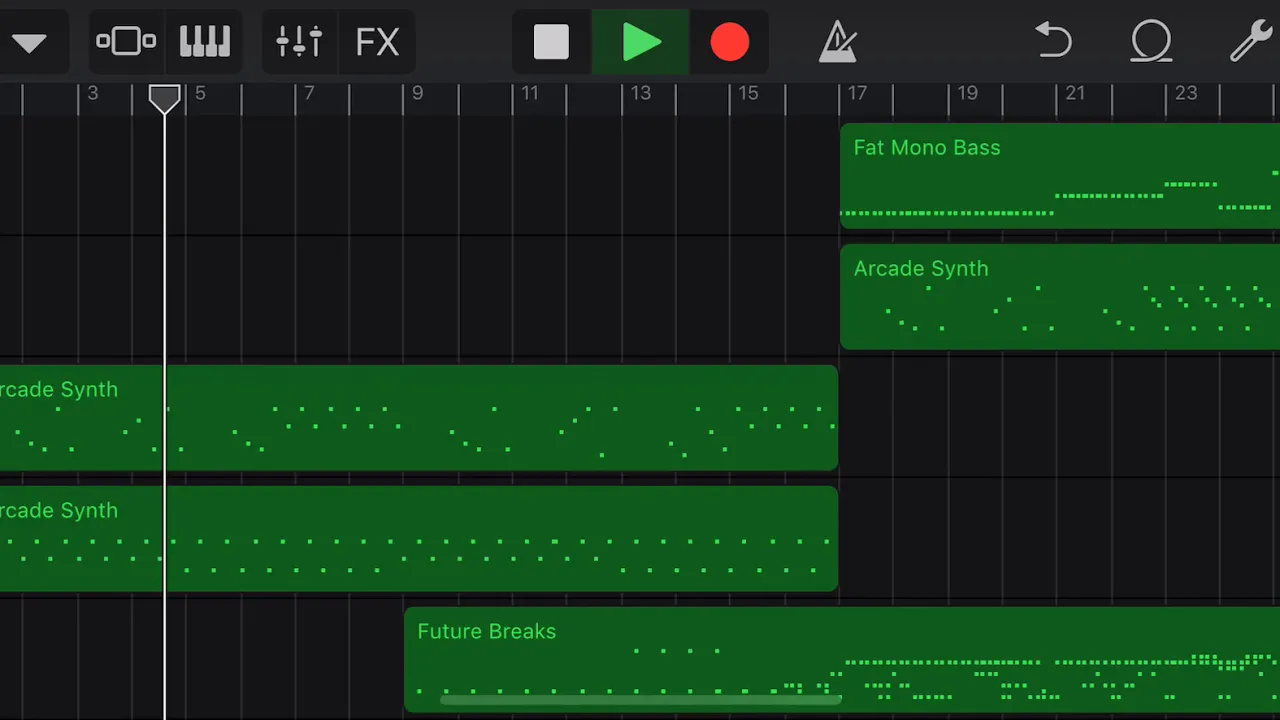Open the Loop Browser
The width and height of the screenshot is (1280, 720).
click(x=1151, y=42)
